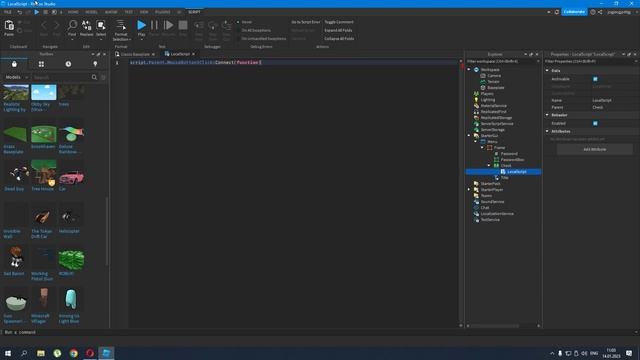The image size is (640, 360).
Task: Click the Collaborate button
Action: coord(574,12)
